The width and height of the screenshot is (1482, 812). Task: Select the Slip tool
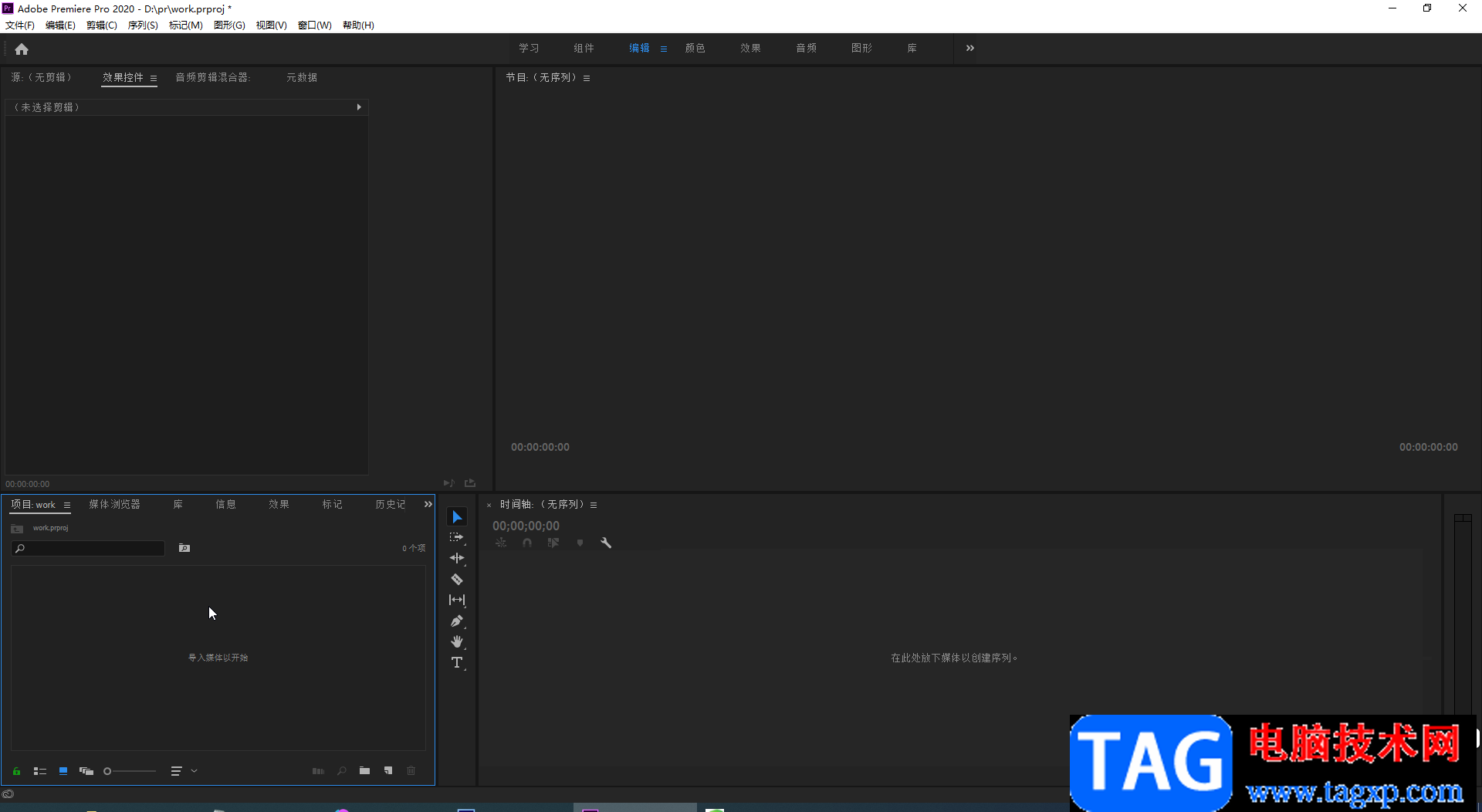(x=457, y=600)
